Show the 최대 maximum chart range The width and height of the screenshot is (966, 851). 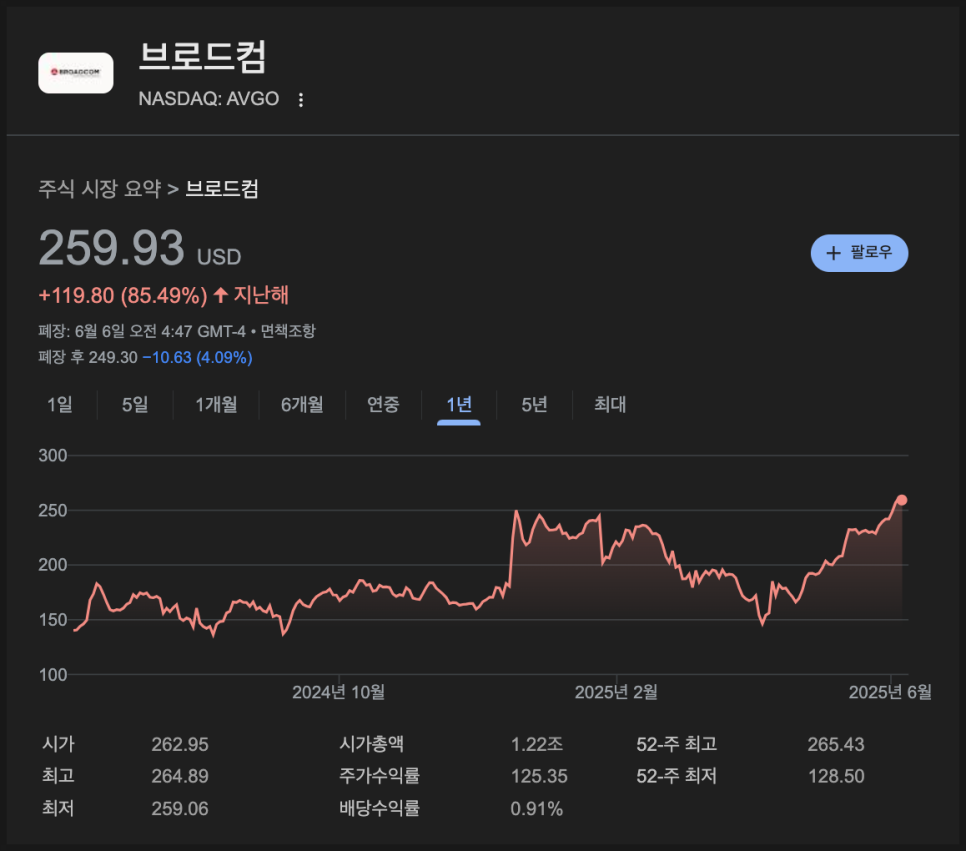pyautogui.click(x=610, y=405)
